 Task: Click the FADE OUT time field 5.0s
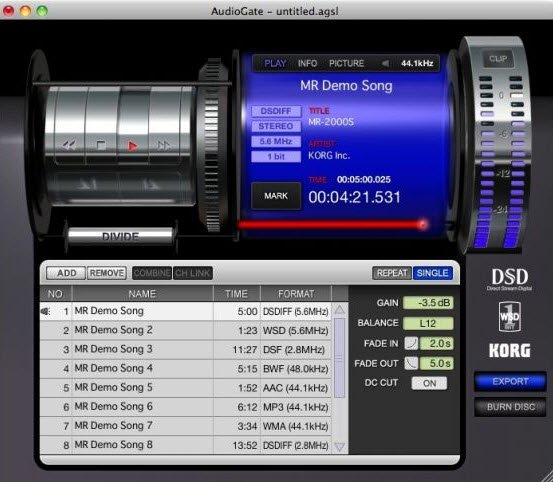click(437, 363)
